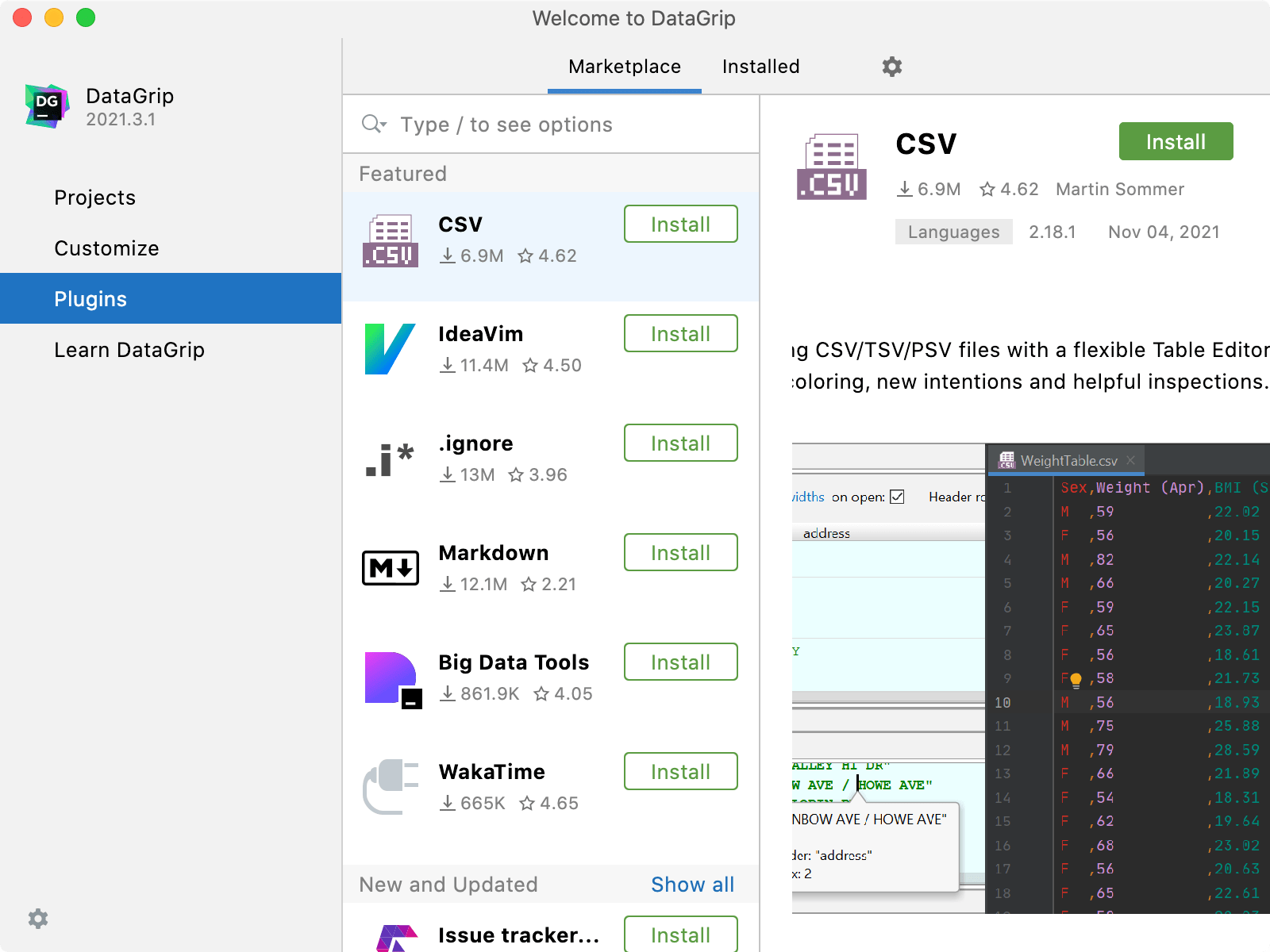Switch to the Installed tab
1270x952 pixels.
[761, 67]
